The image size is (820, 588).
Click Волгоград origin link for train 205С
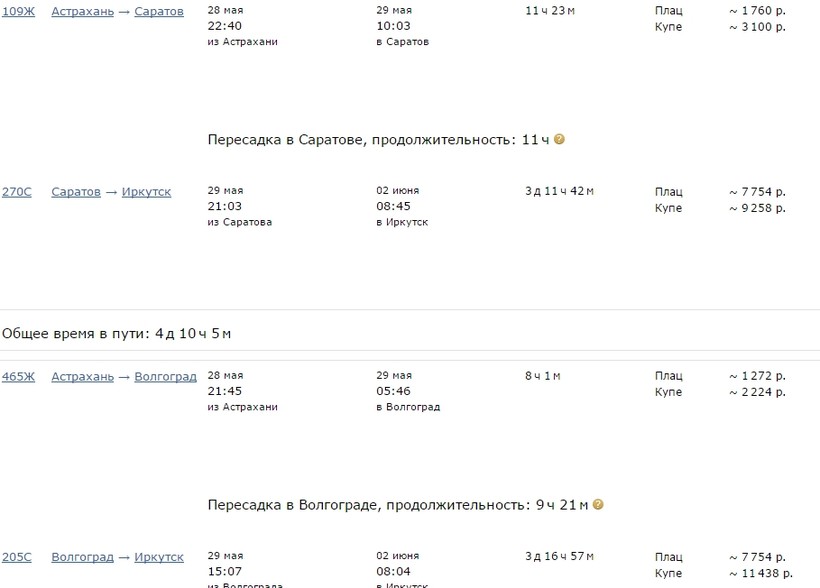pos(82,557)
